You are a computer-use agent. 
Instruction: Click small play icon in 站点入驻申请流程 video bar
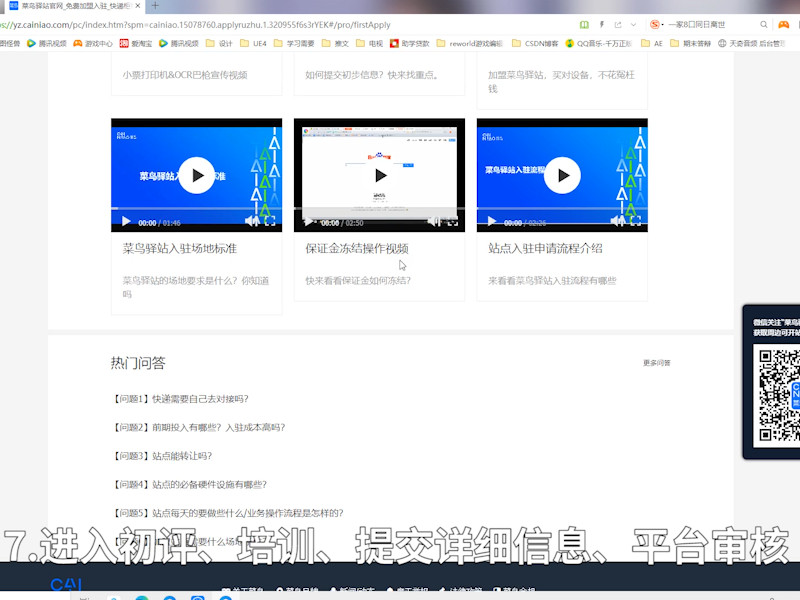(492, 221)
